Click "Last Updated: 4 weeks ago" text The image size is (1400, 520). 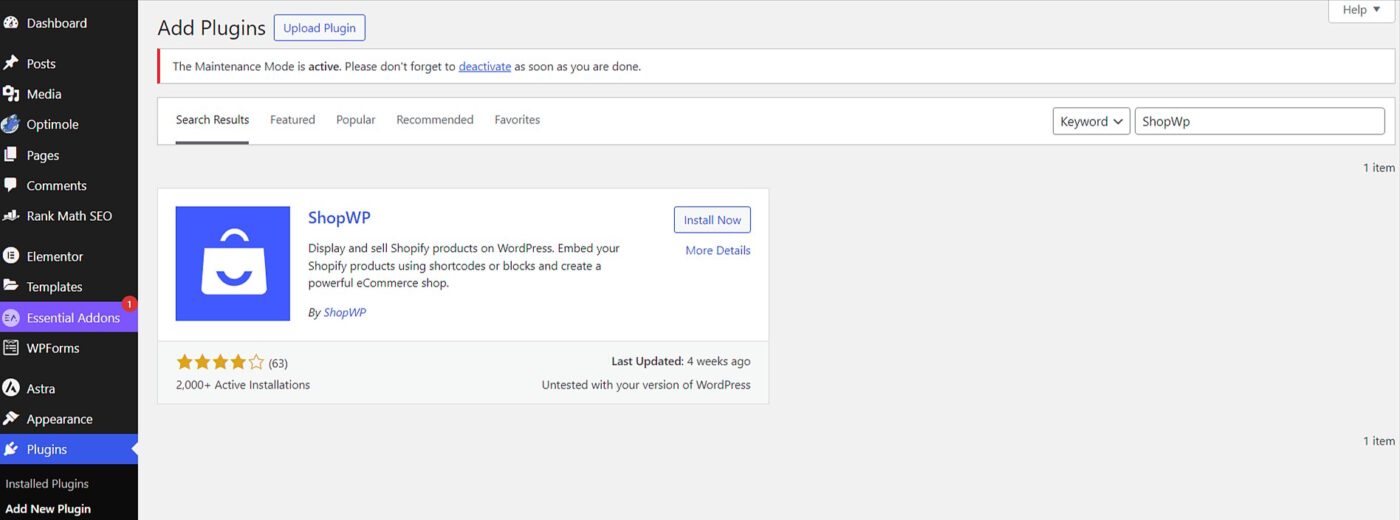click(x=681, y=362)
